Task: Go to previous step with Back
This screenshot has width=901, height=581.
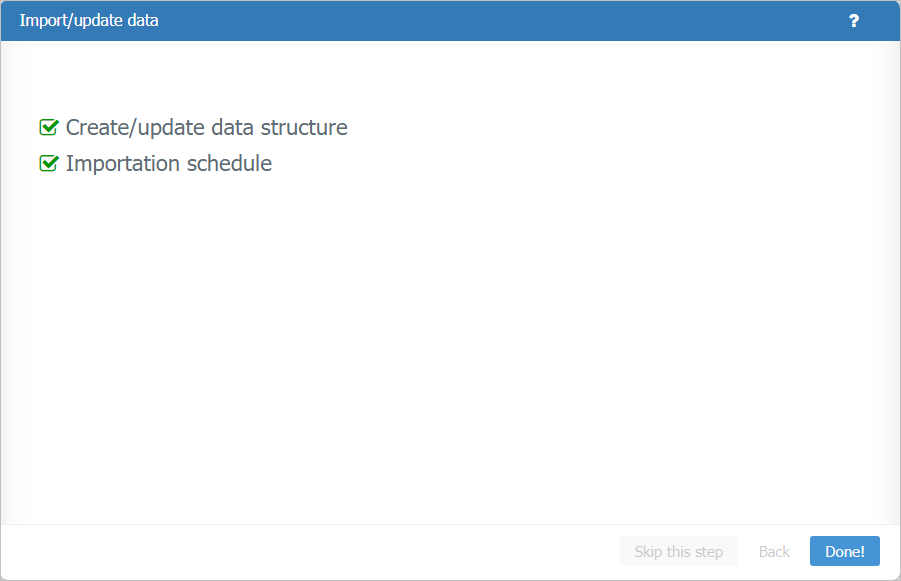Action: pos(774,552)
